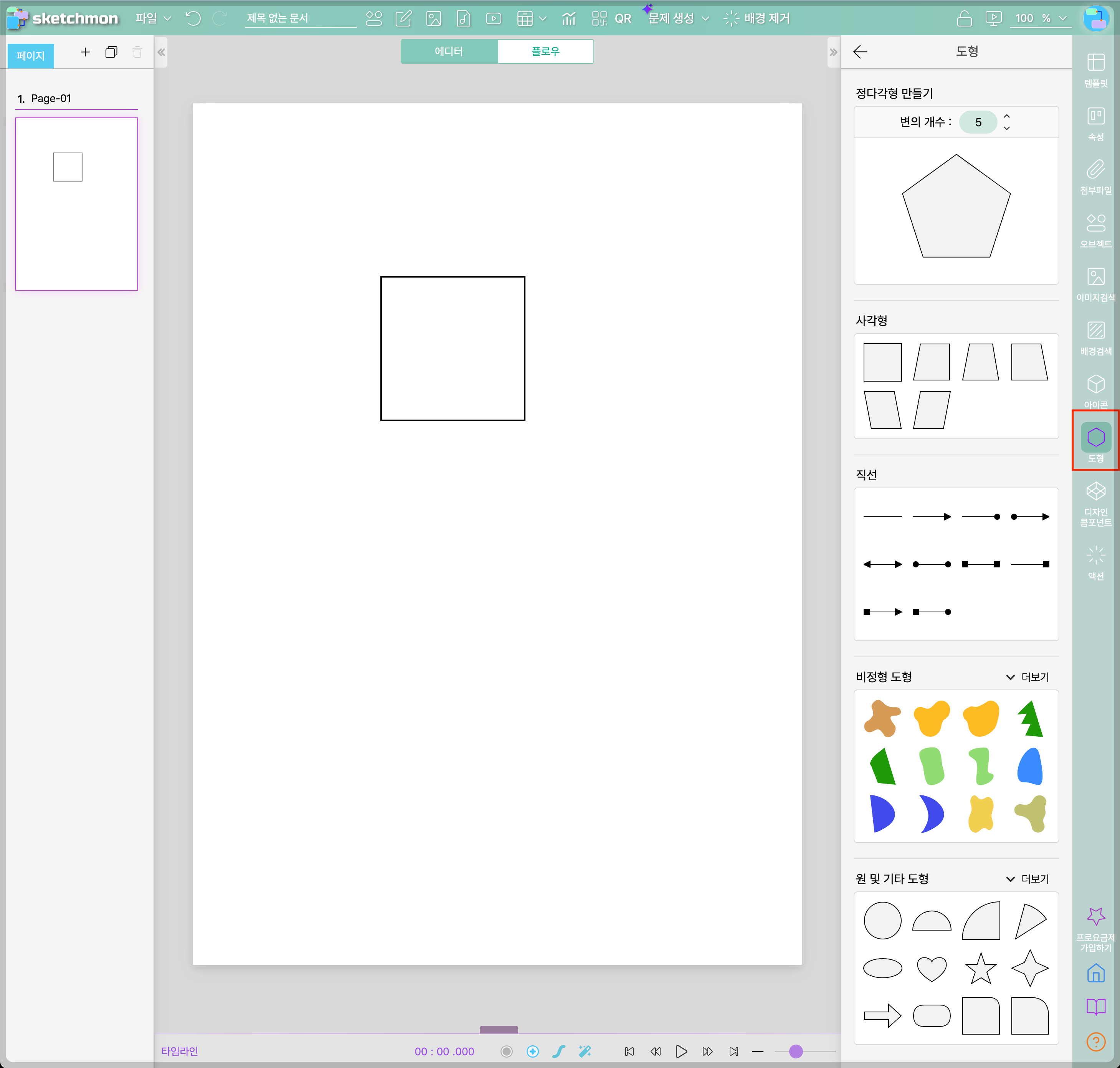
Task: Click the 배경 제거 background removal tool
Action: click(x=757, y=19)
